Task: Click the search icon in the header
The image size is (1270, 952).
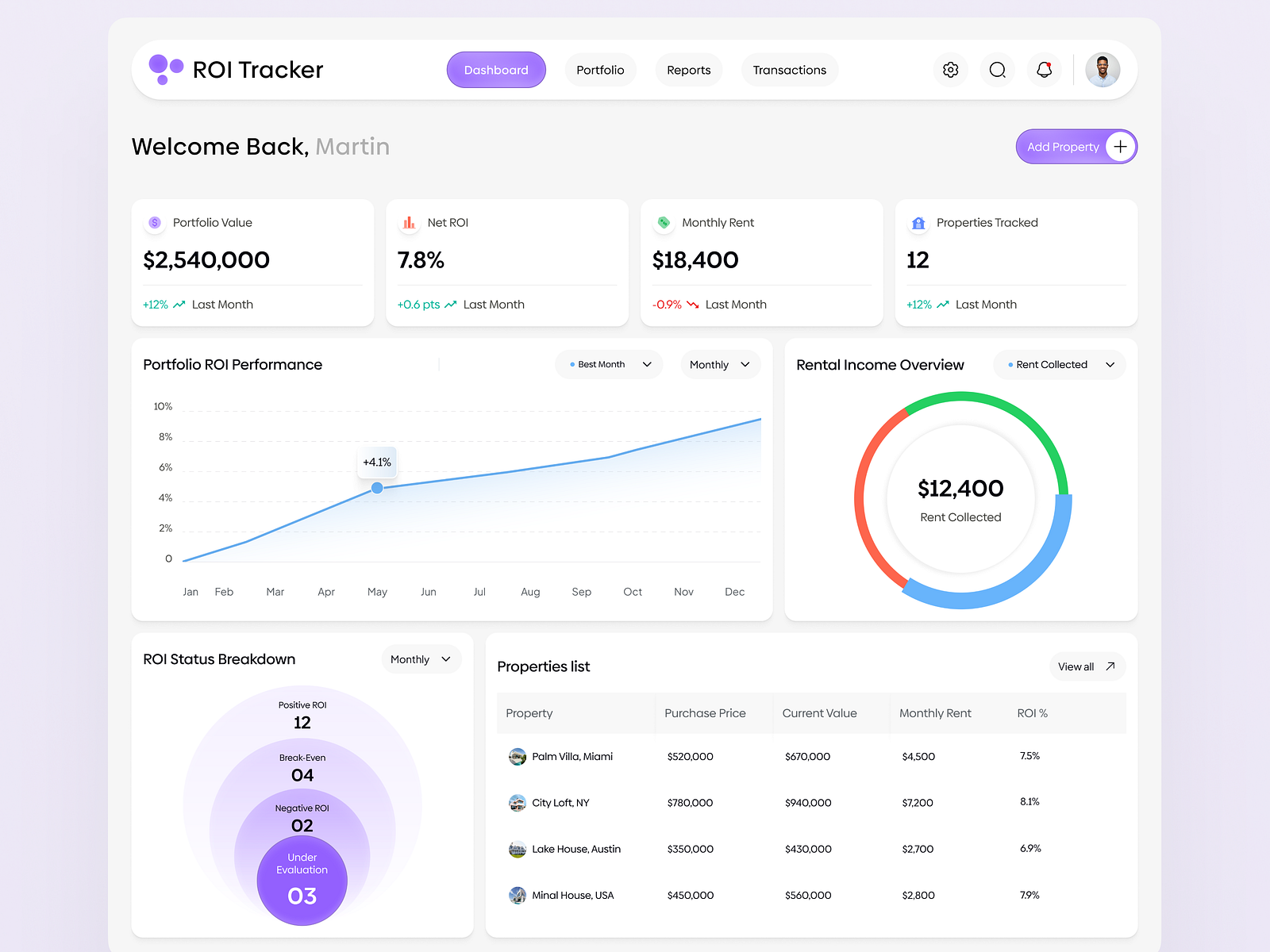Action: [997, 70]
